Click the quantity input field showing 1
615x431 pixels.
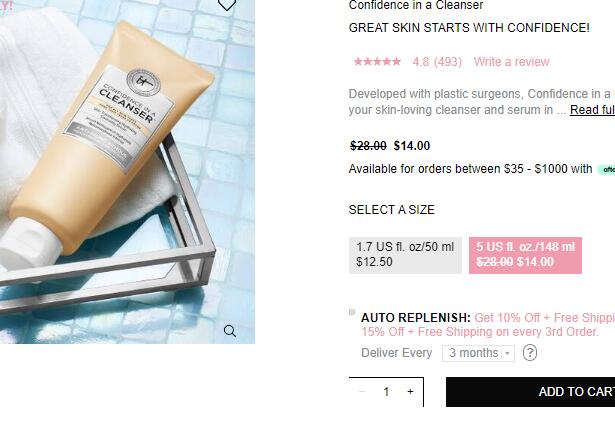tap(386, 391)
